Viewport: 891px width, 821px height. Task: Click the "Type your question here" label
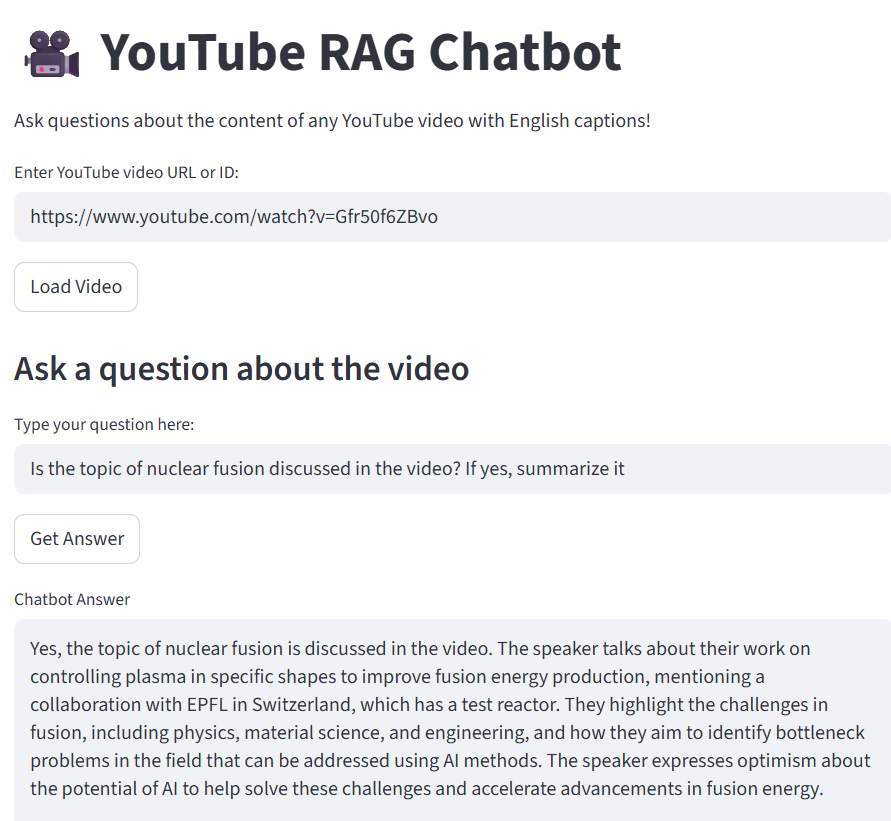pyautogui.click(x=104, y=424)
